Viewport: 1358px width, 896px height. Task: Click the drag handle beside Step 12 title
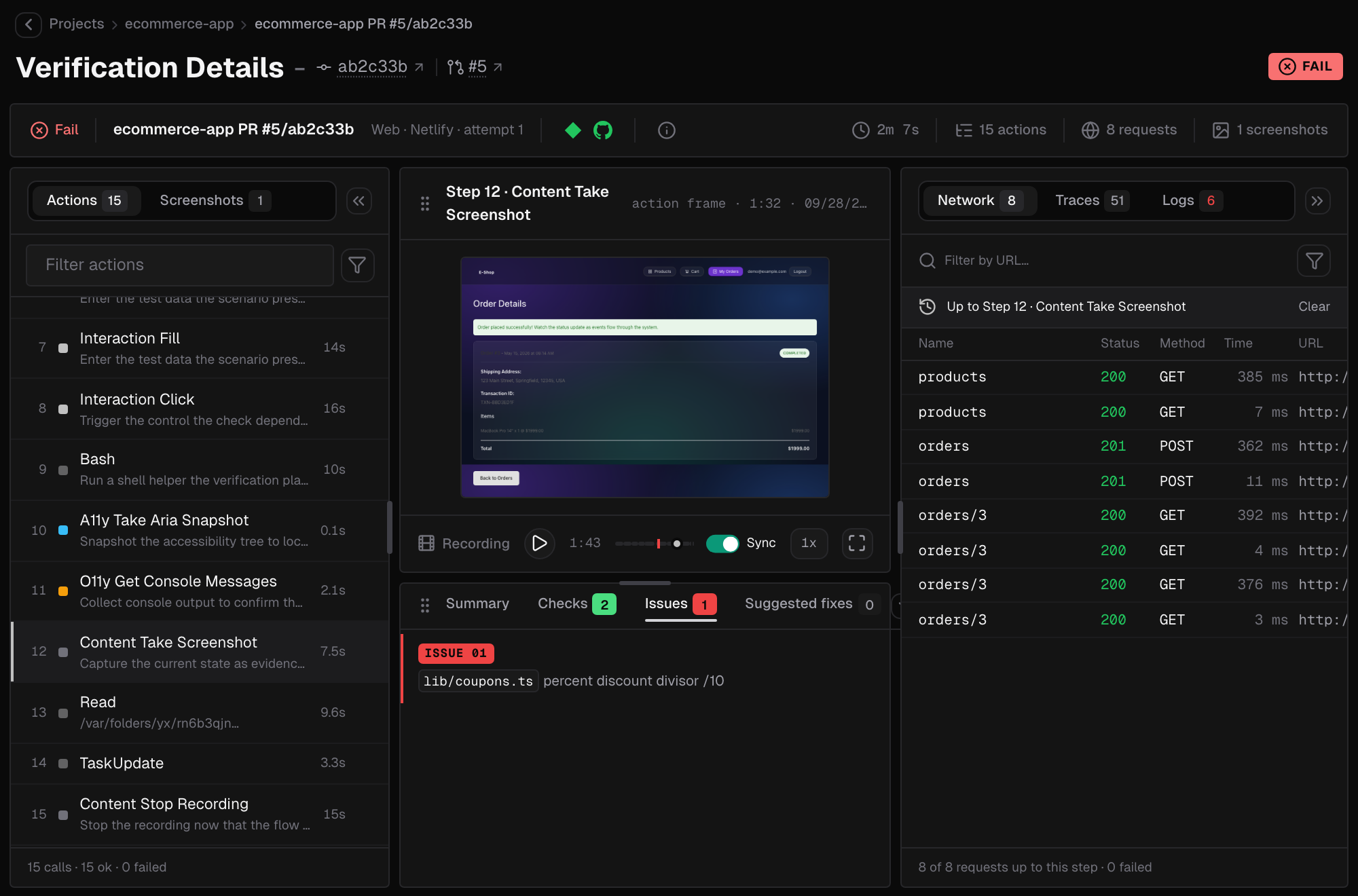[425, 204]
